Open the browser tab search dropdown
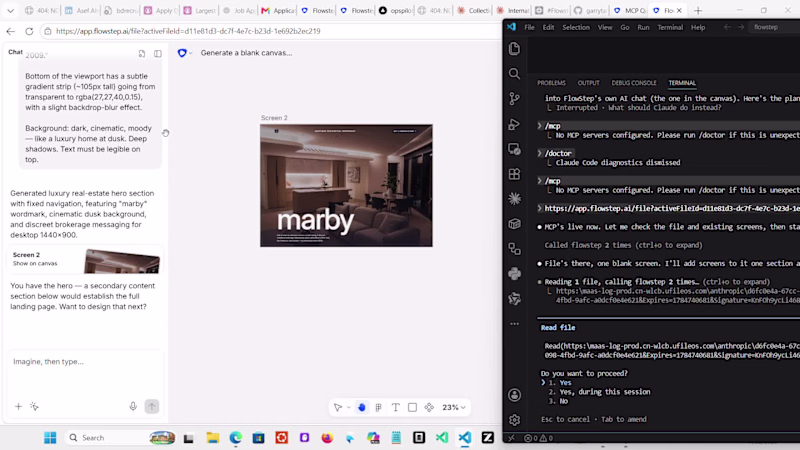The image size is (800, 450). click(10, 10)
